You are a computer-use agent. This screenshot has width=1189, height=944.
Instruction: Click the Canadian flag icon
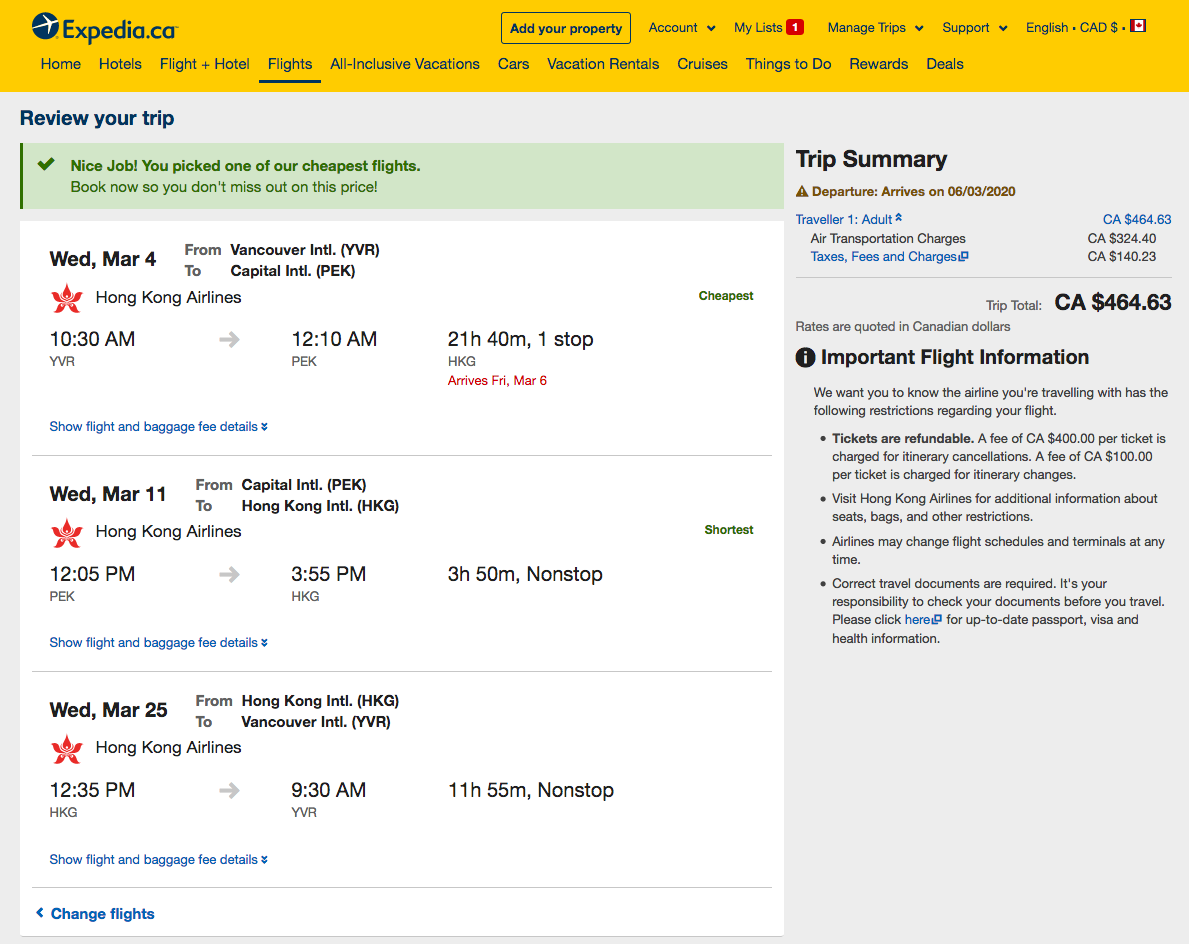pyautogui.click(x=1137, y=27)
